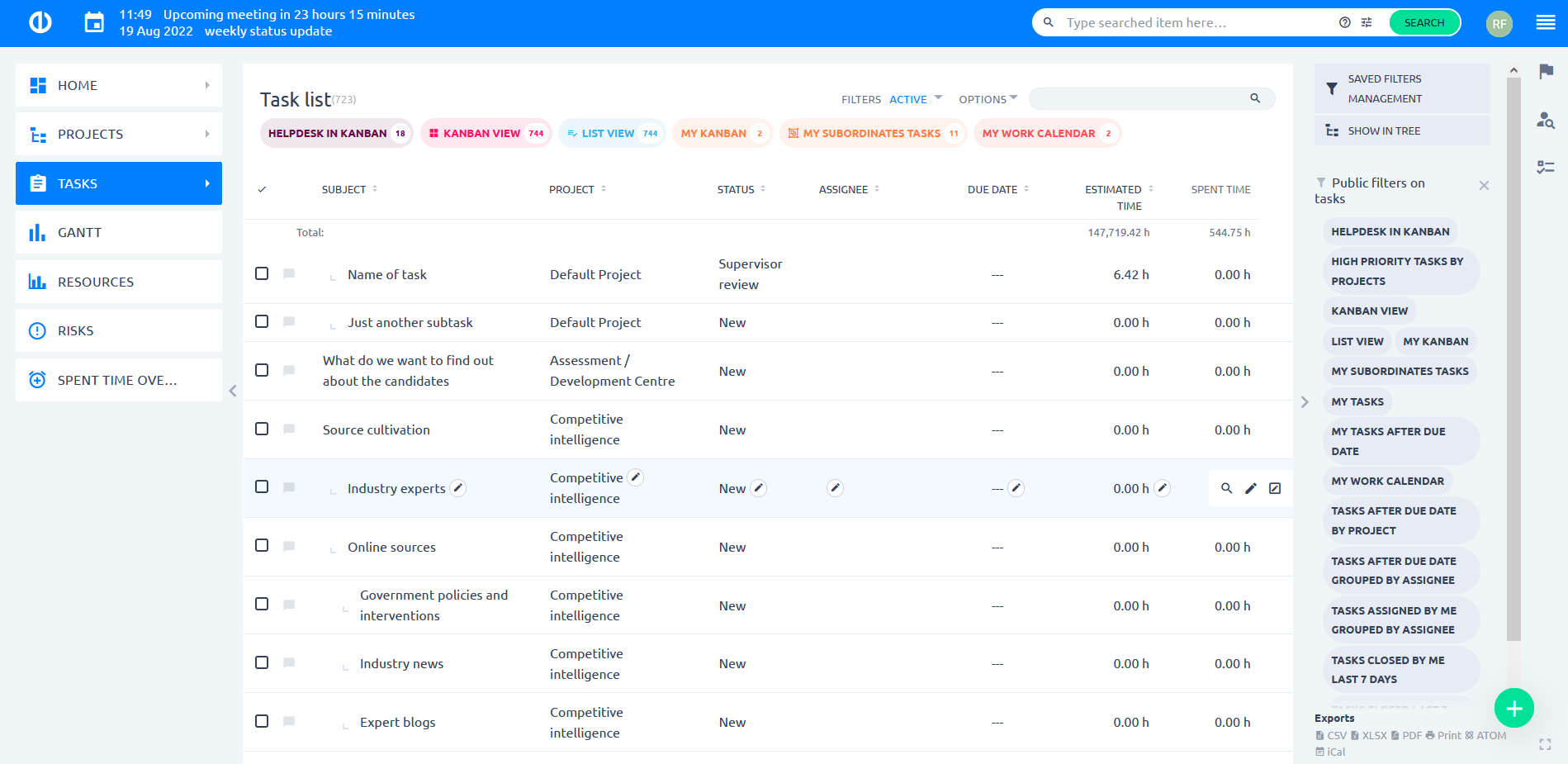The image size is (1568, 764).
Task: Open the Gantt menu item
Action: tap(119, 233)
